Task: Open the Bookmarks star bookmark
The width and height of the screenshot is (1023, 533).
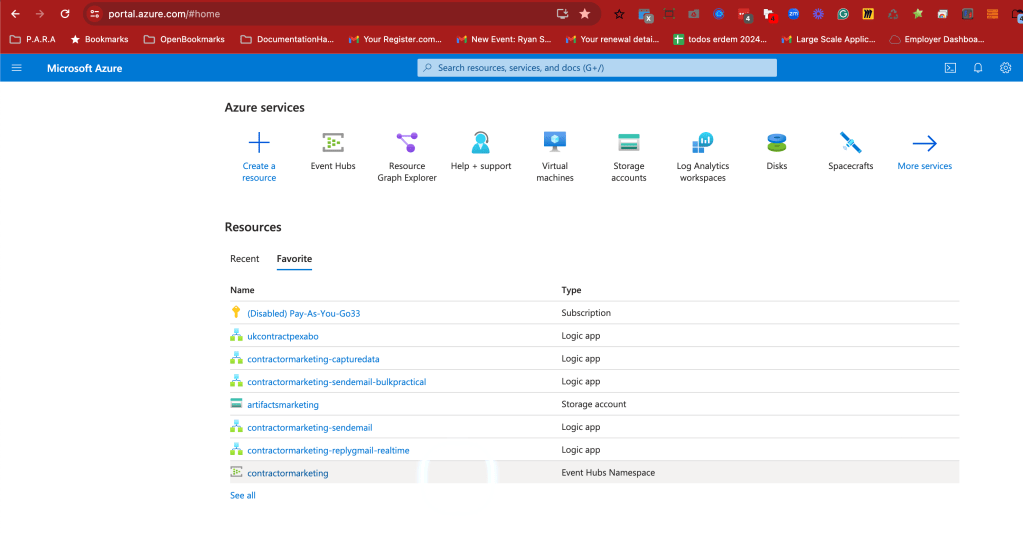Action: click(x=99, y=39)
